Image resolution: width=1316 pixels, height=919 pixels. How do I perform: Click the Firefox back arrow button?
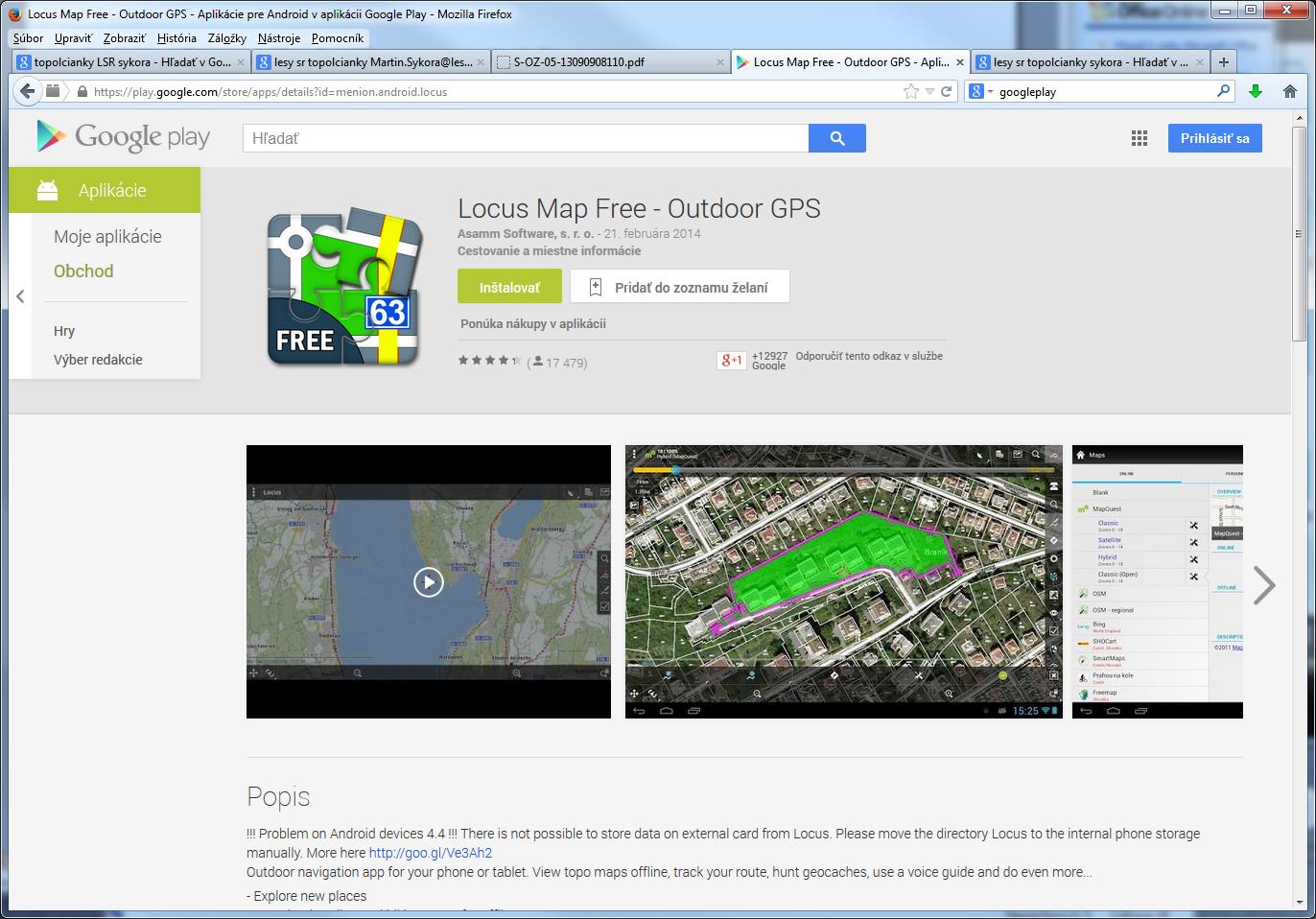pyautogui.click(x=28, y=91)
